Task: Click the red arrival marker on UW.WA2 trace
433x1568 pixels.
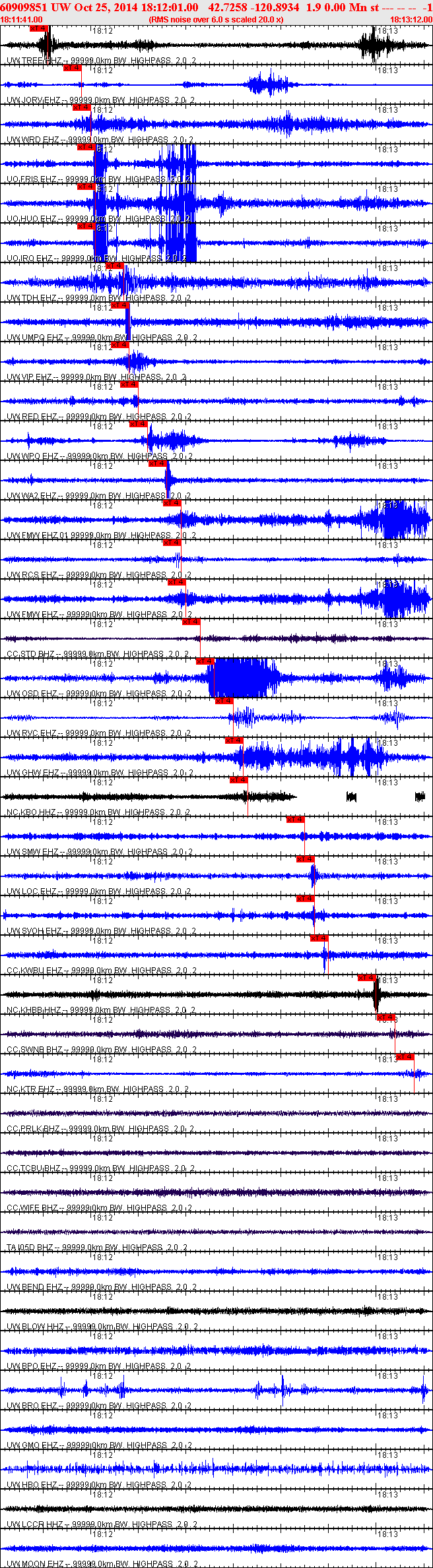Action: click(x=158, y=464)
